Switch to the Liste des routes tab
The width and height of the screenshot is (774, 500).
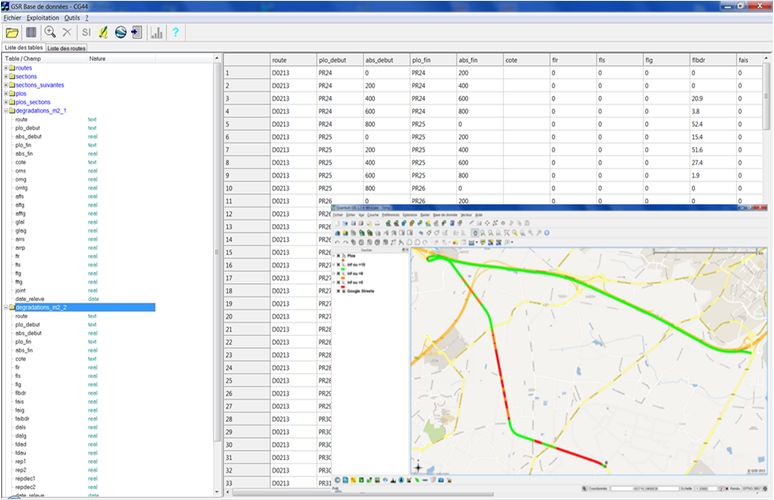coord(66,48)
